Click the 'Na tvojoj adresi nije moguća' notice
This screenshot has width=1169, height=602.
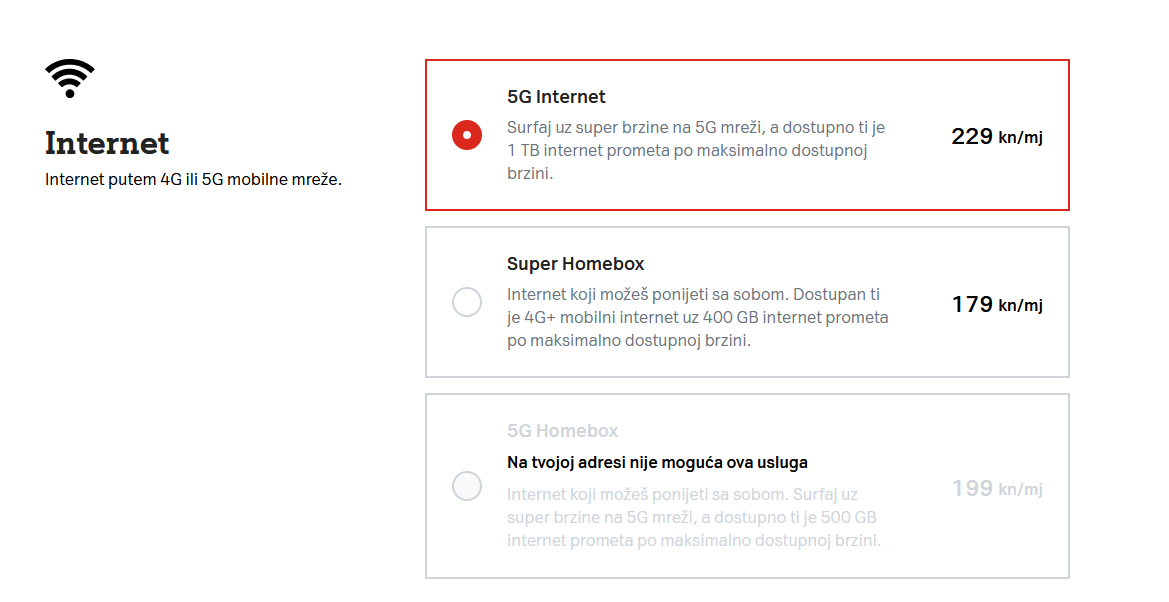(657, 463)
